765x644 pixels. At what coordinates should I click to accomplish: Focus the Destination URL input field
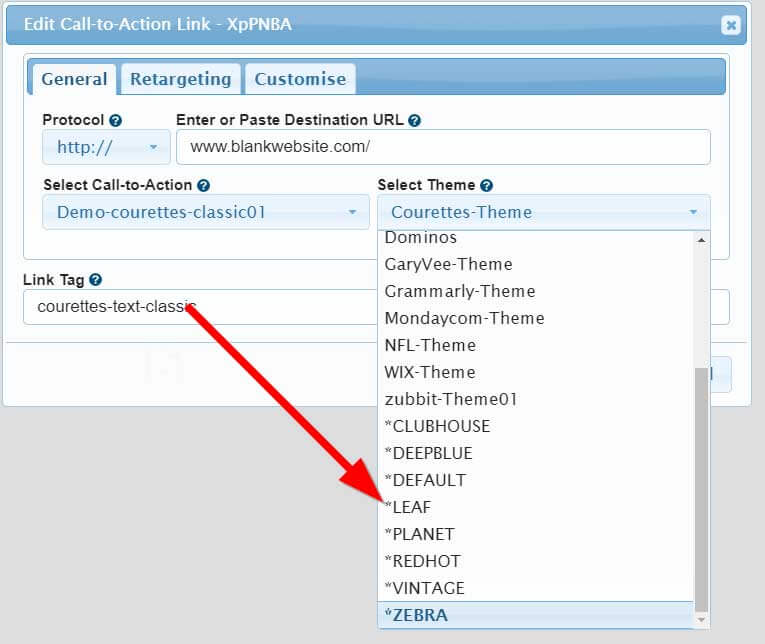click(443, 147)
